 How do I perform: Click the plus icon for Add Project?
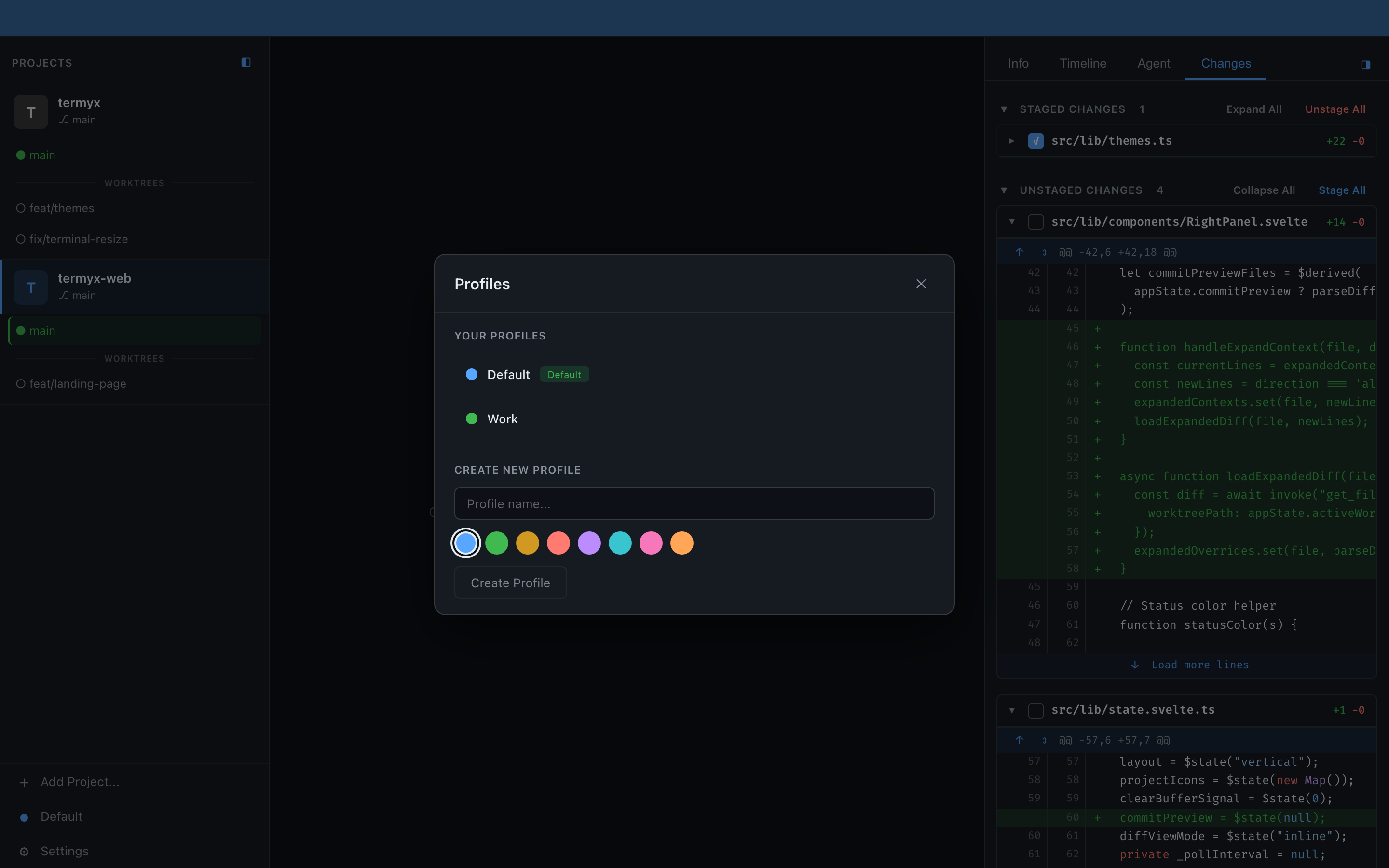[x=24, y=783]
